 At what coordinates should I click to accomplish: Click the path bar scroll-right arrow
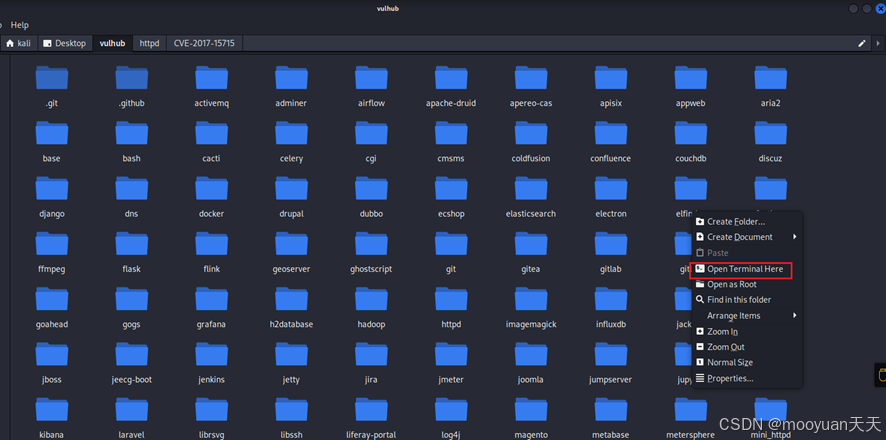pyautogui.click(x=878, y=43)
